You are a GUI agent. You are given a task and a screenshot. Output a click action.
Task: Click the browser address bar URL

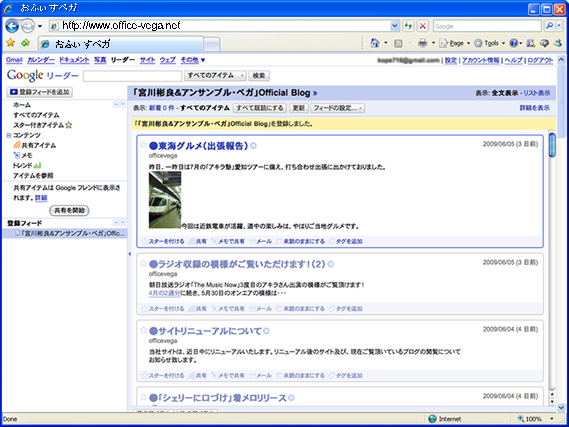point(225,26)
